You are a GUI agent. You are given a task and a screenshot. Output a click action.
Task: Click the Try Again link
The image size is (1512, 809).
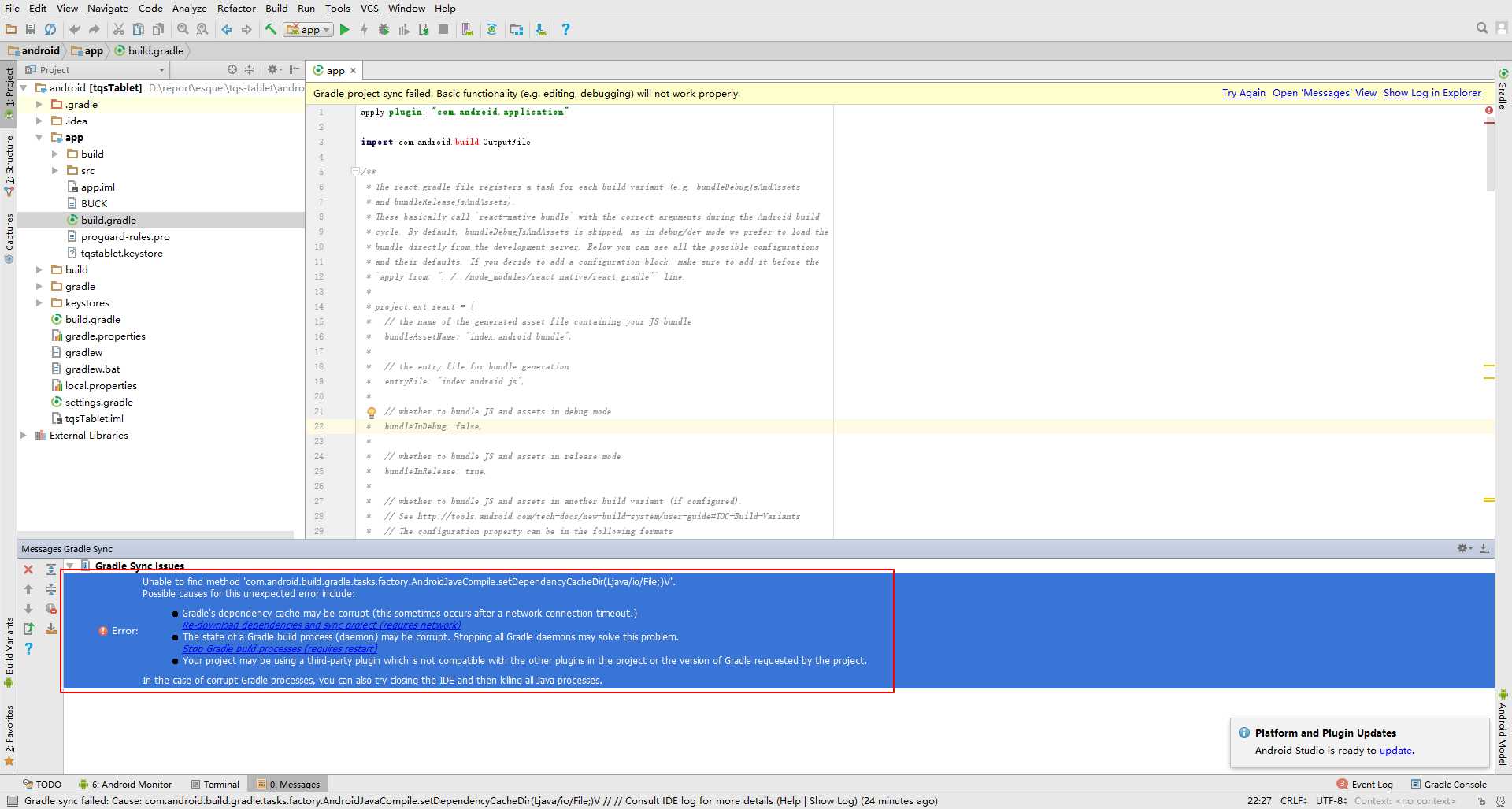click(1243, 93)
